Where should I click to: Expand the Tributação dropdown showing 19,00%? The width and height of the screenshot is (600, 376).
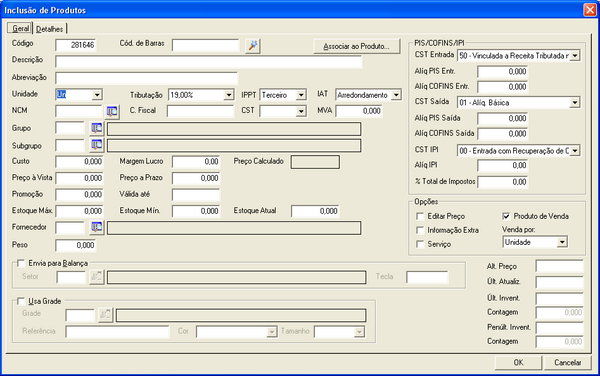(x=229, y=94)
